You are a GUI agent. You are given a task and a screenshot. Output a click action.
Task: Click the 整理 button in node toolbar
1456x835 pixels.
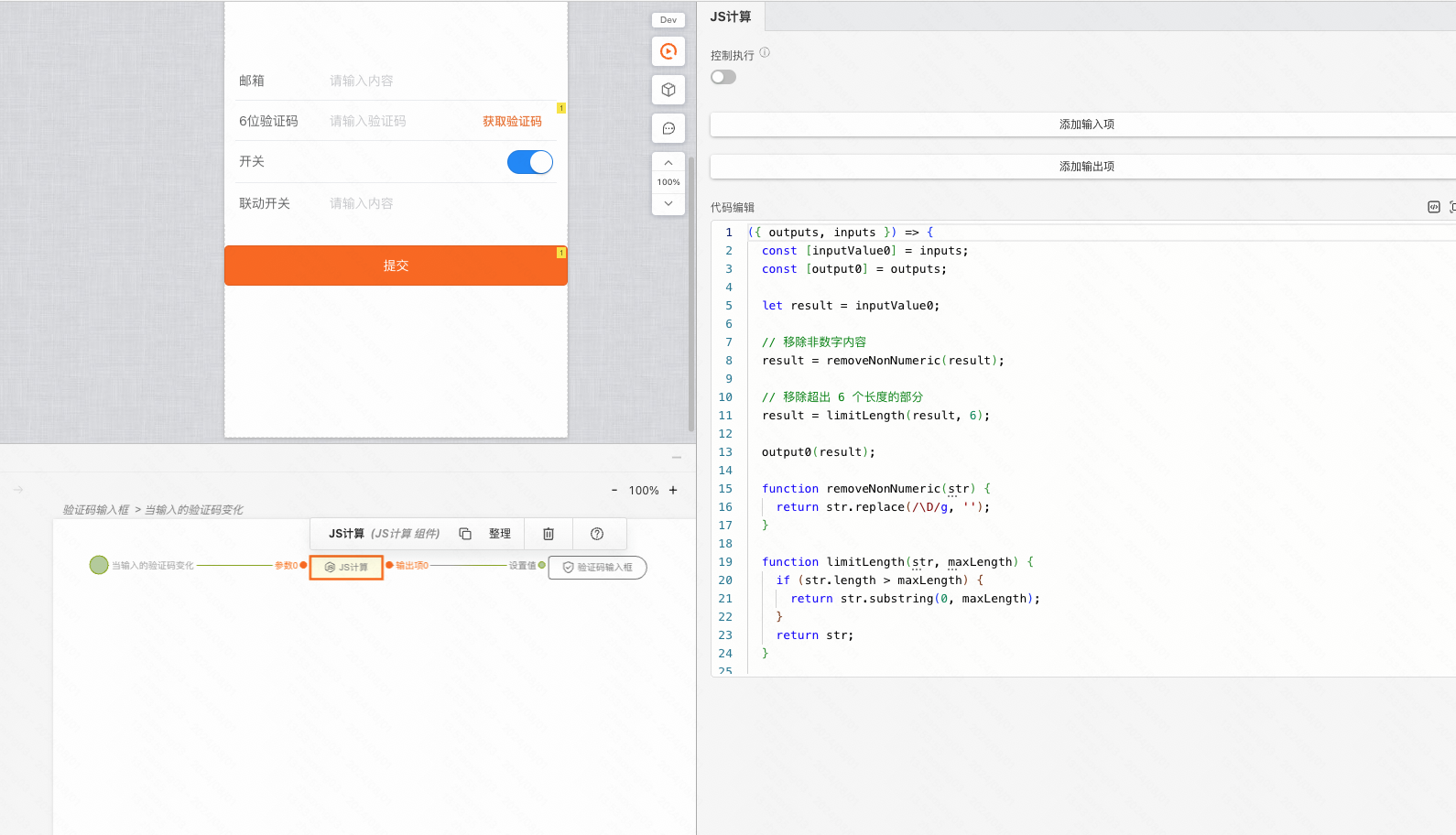pyautogui.click(x=500, y=534)
